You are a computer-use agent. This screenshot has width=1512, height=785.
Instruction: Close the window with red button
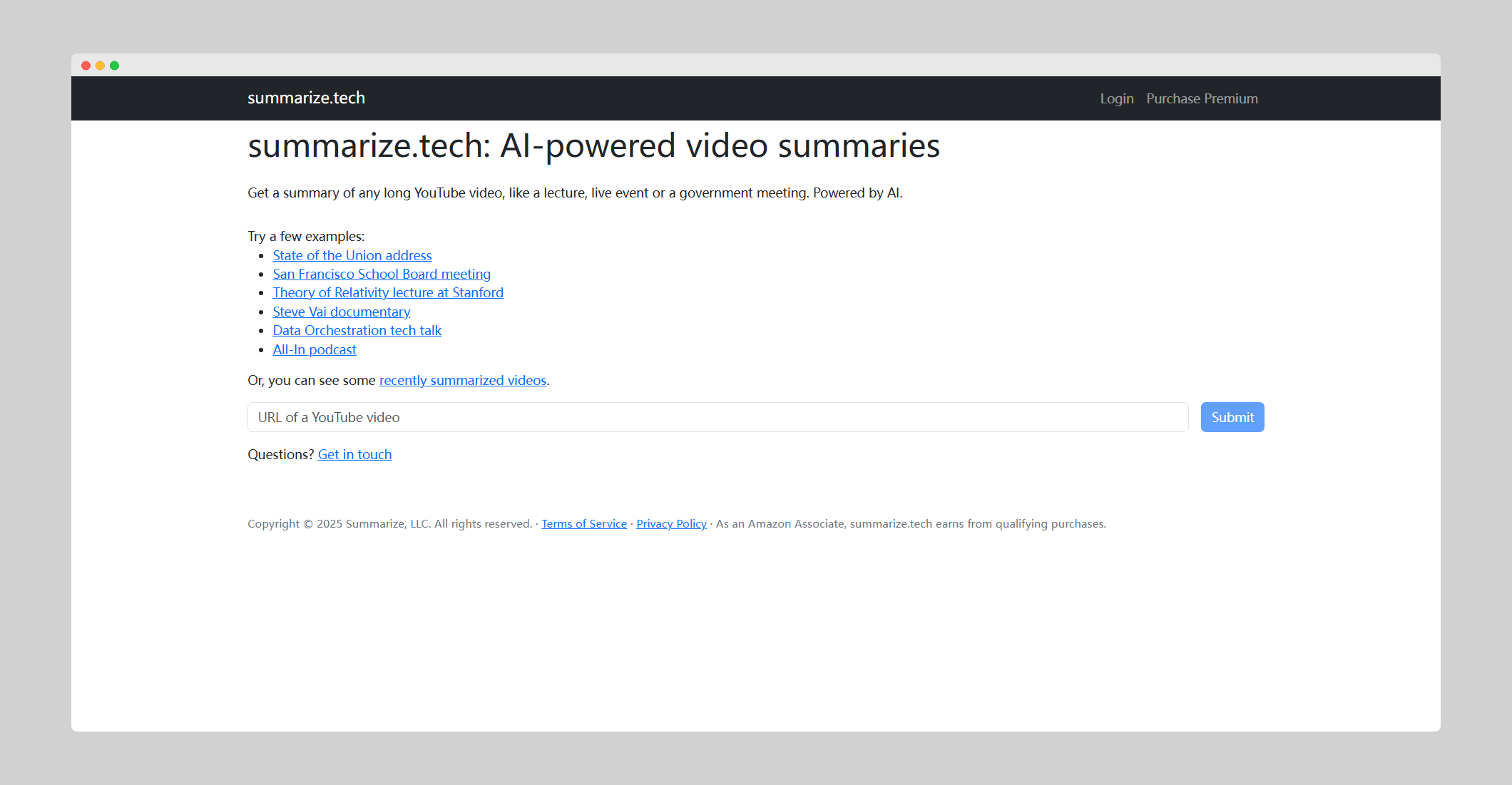coord(86,66)
